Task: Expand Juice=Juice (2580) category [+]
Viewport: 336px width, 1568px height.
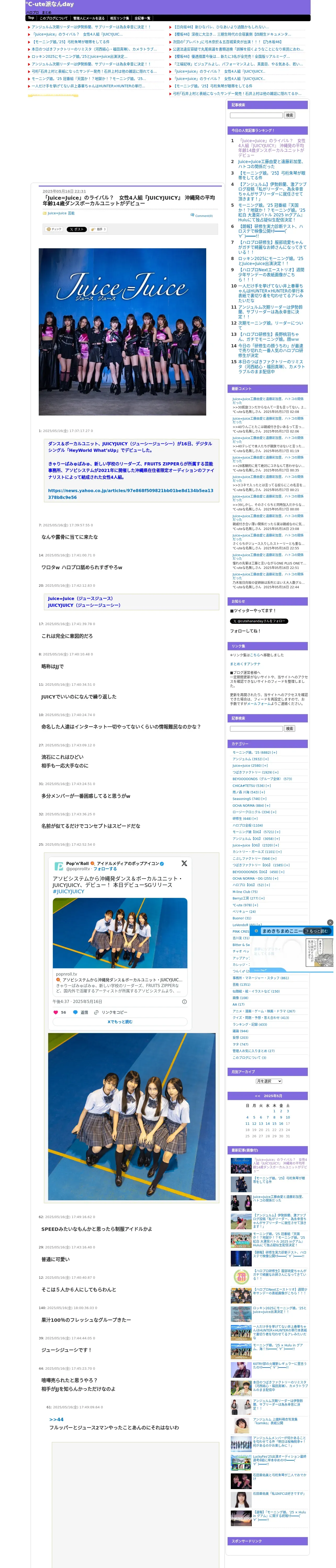Action: click(265, 766)
